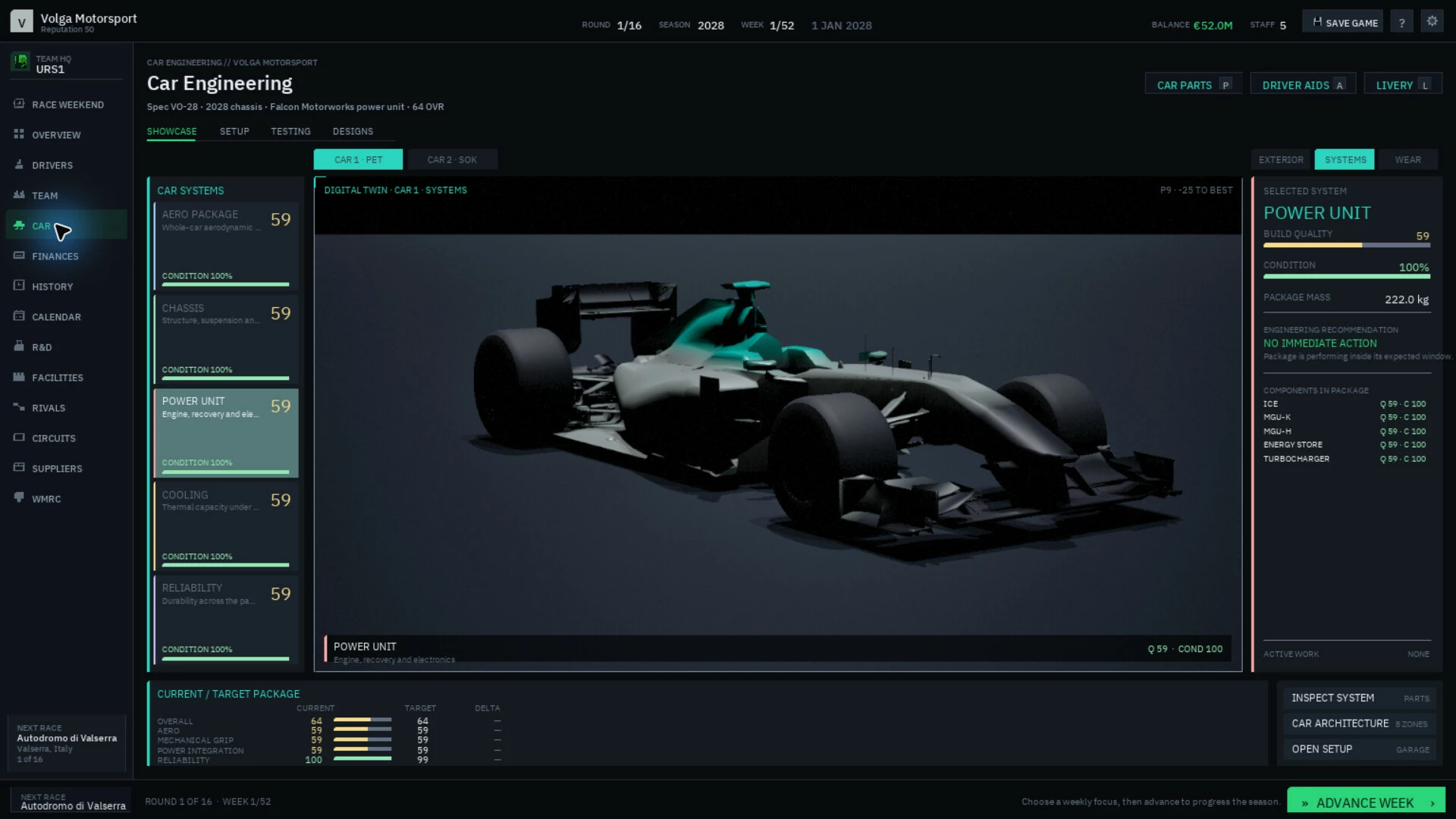Click the Drivers helmet icon
The height and width of the screenshot is (819, 1456).
point(19,165)
